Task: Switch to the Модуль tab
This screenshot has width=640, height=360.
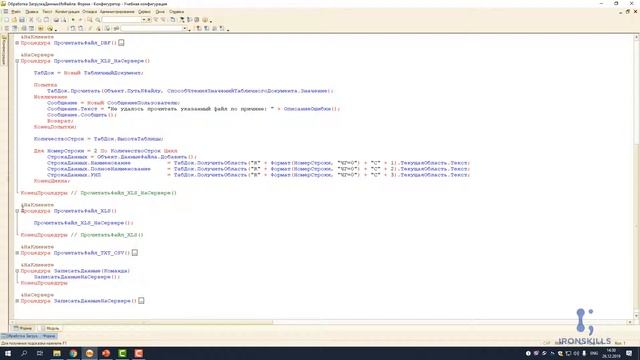Action: click(x=50, y=328)
